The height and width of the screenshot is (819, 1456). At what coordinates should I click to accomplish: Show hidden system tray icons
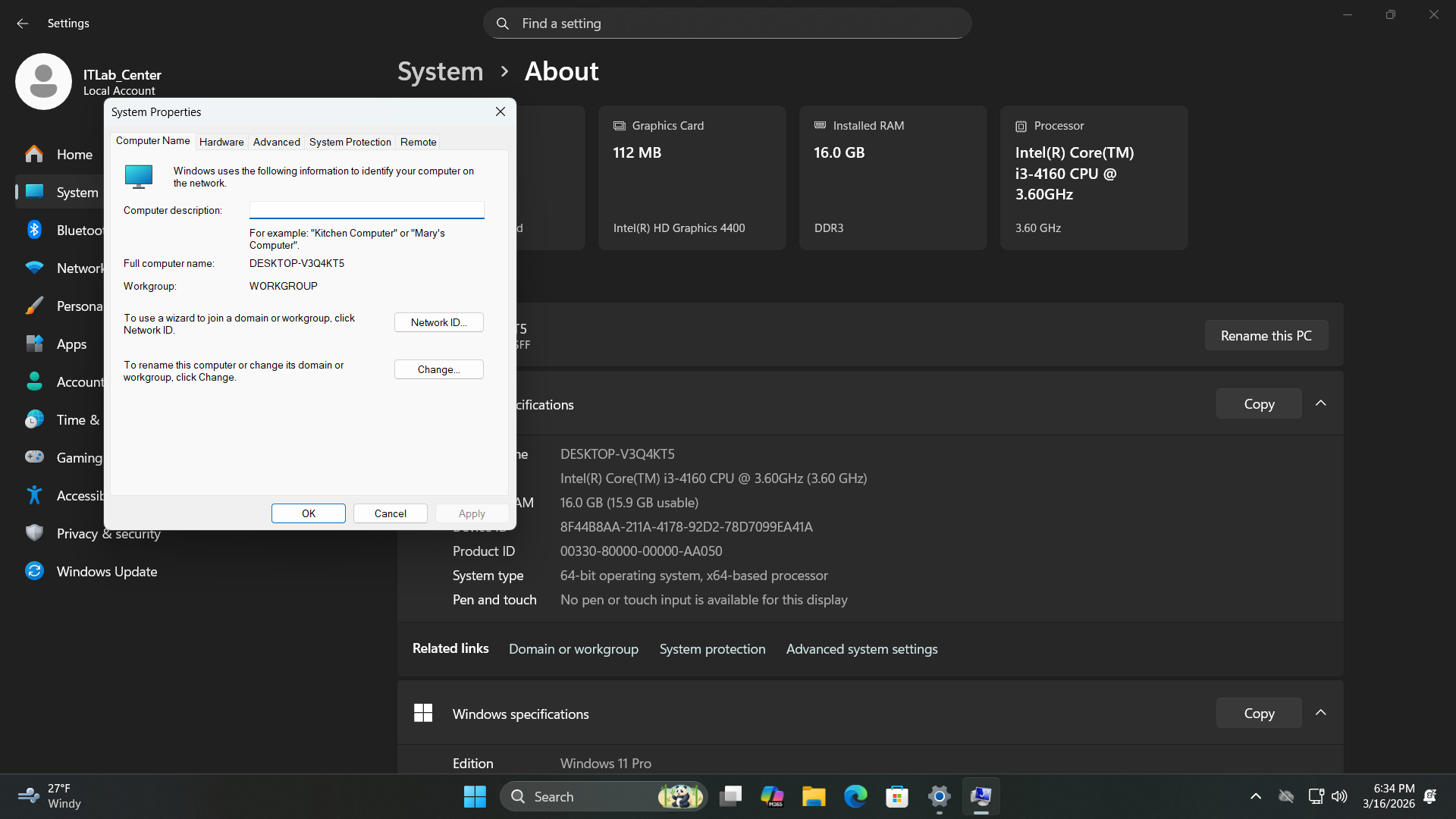[1256, 796]
